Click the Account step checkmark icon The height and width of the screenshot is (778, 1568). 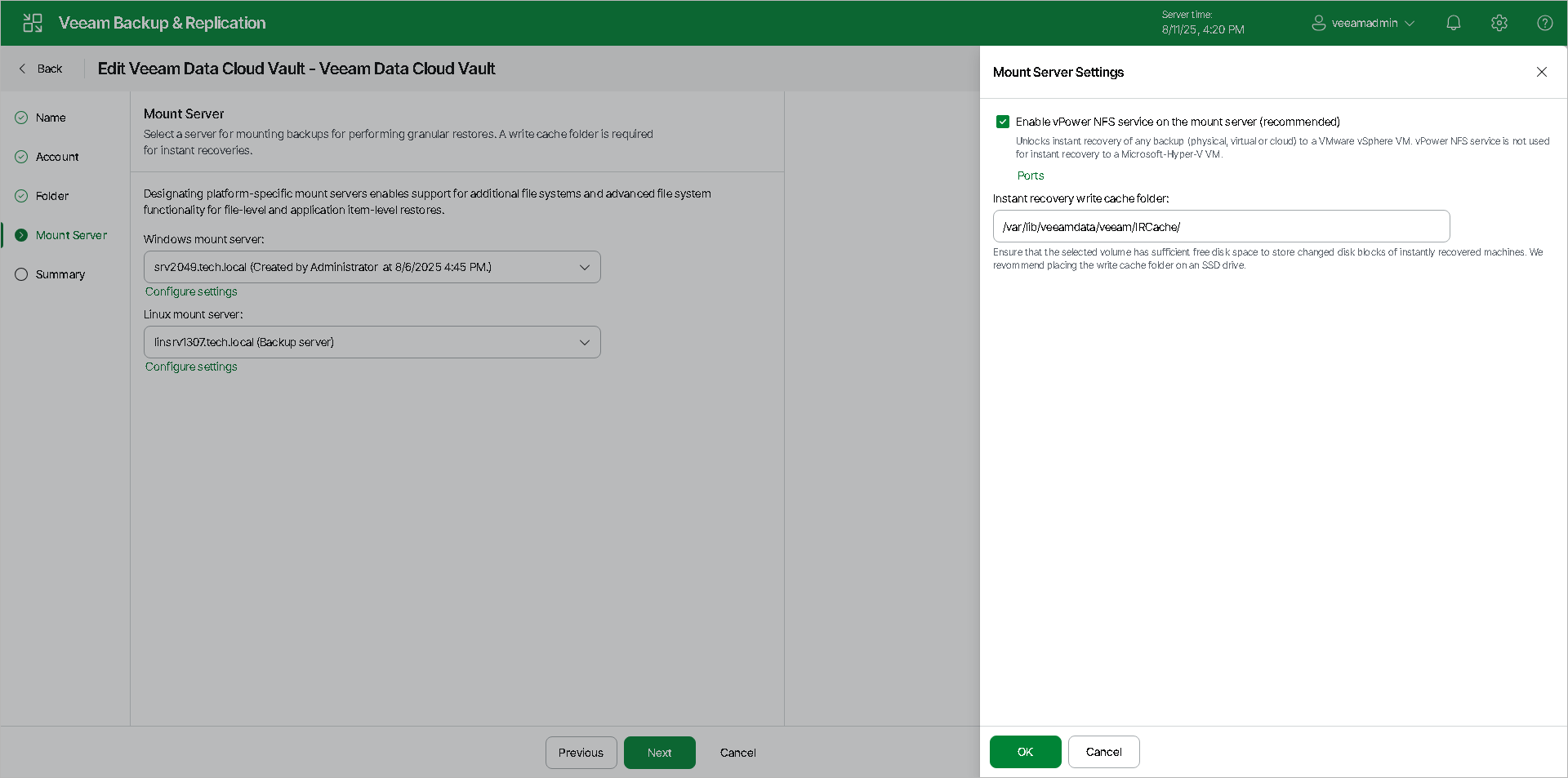coord(21,157)
